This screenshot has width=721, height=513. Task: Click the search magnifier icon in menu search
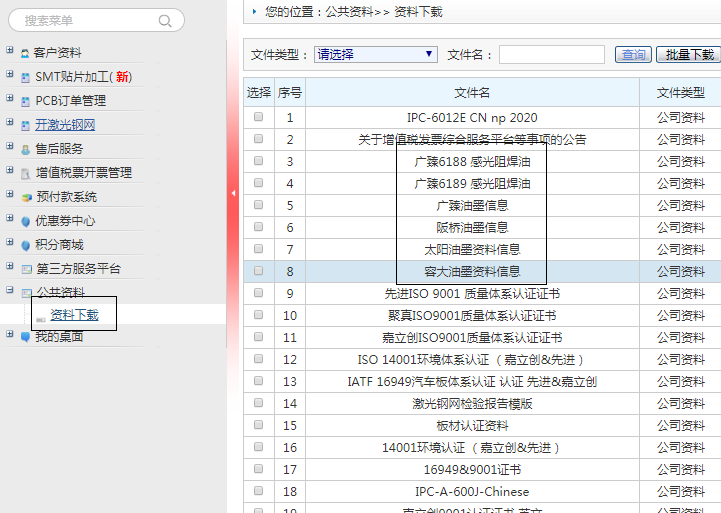165,20
